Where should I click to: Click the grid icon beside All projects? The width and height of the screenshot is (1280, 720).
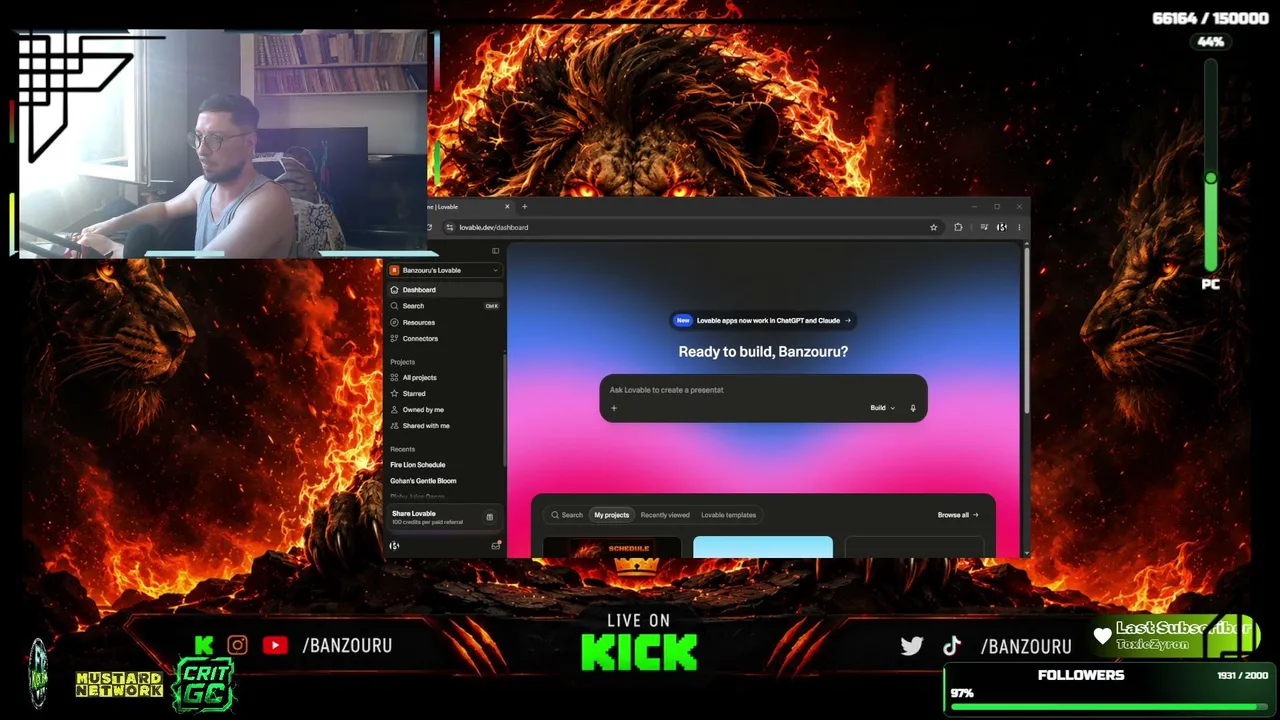coord(394,378)
